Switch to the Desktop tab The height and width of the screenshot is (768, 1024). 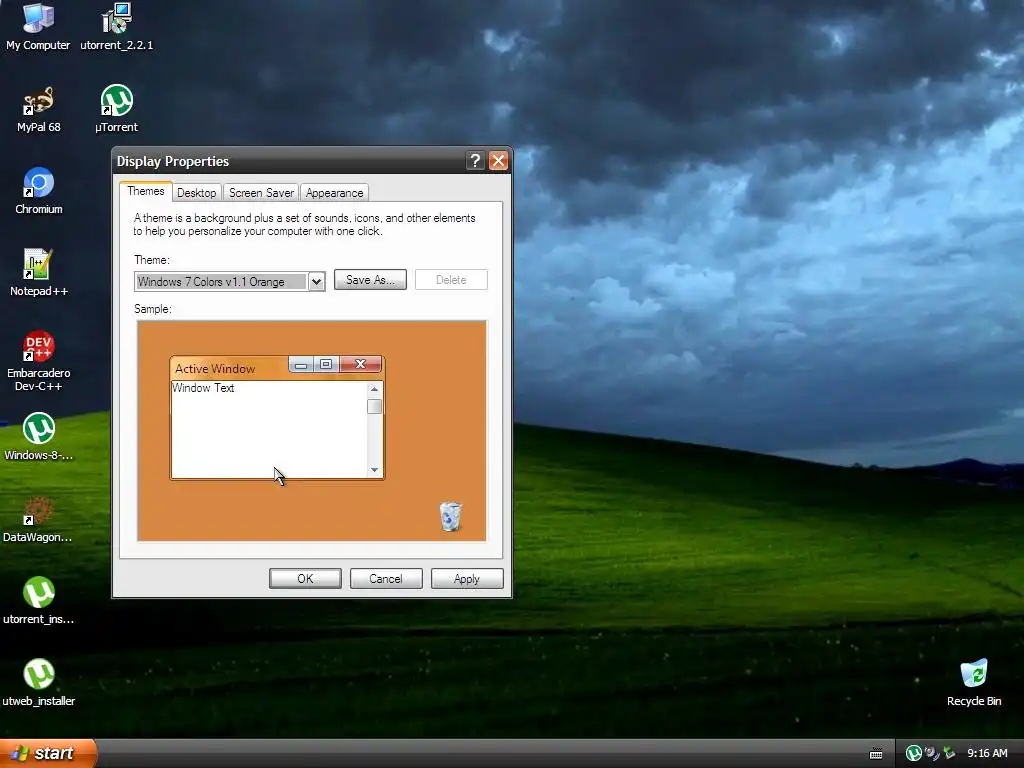point(197,193)
